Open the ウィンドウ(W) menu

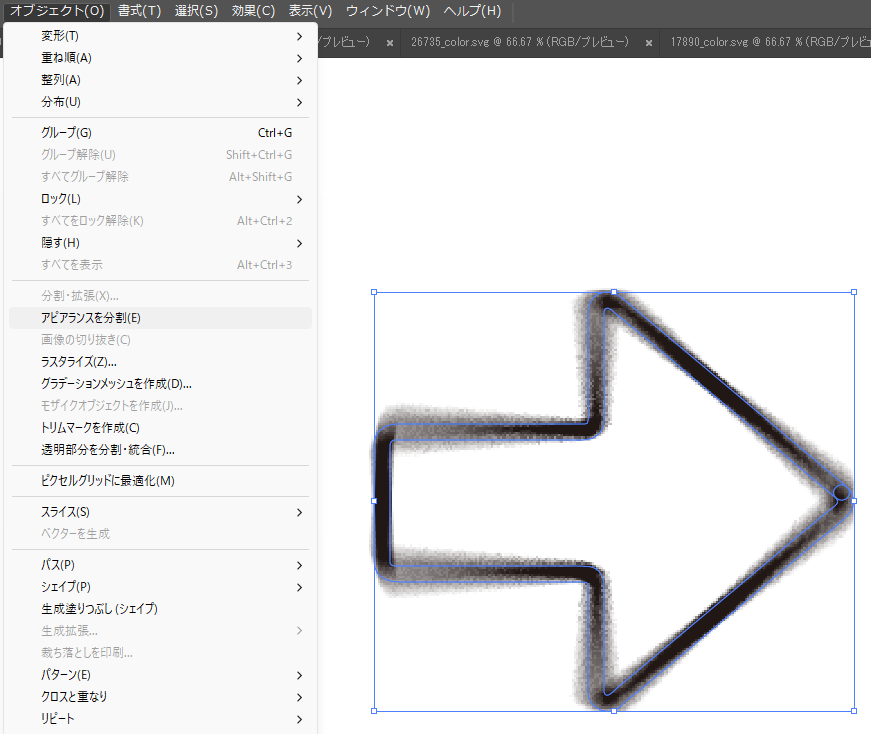(387, 11)
